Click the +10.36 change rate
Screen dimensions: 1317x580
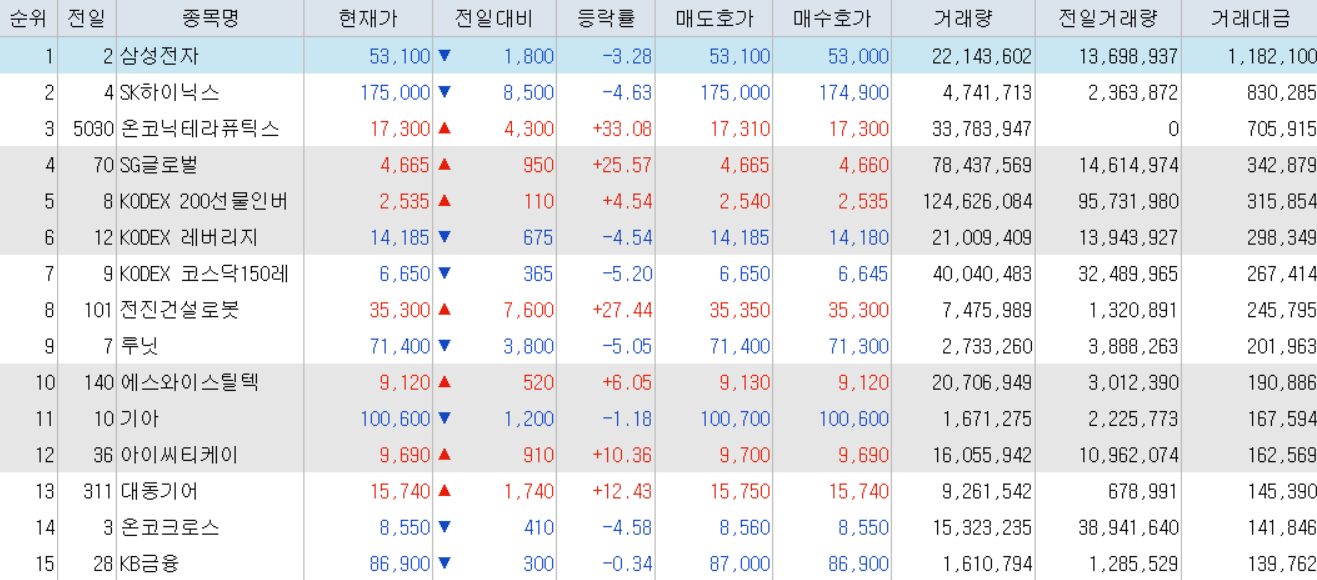[622, 455]
